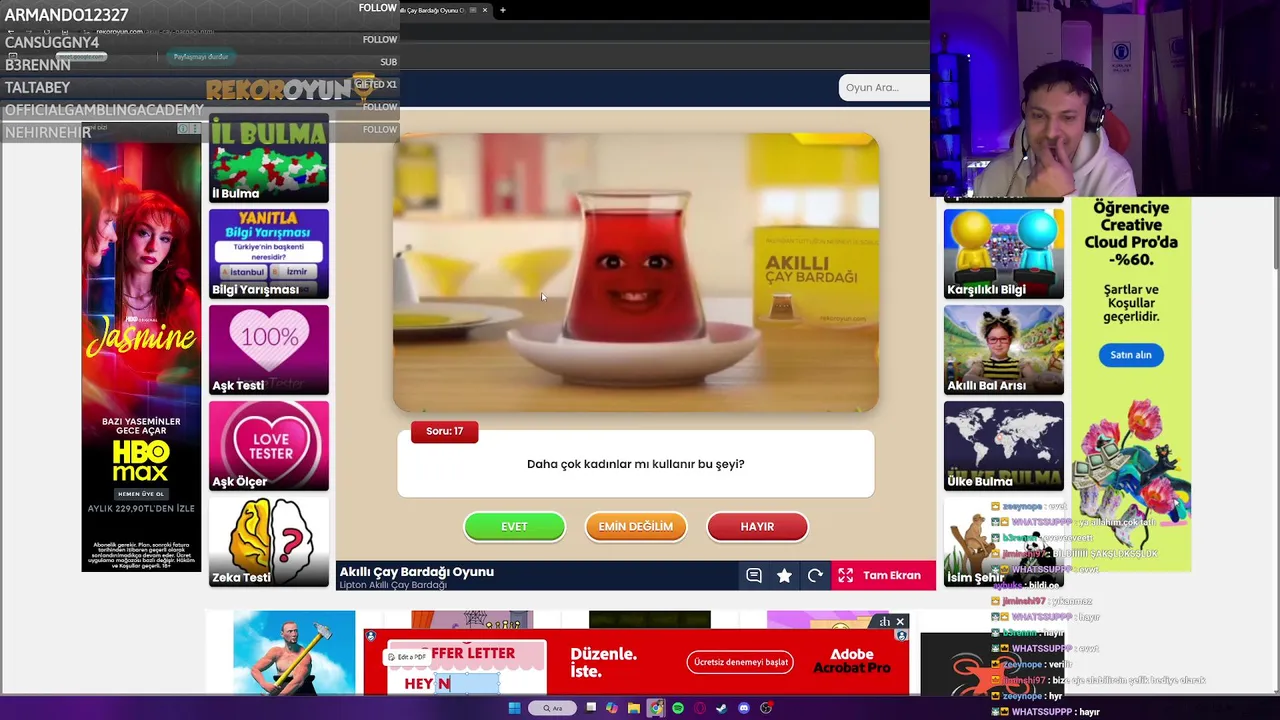The image size is (1280, 720).
Task: Open the Aşk Testi game thumbnail
Action: pos(269,350)
